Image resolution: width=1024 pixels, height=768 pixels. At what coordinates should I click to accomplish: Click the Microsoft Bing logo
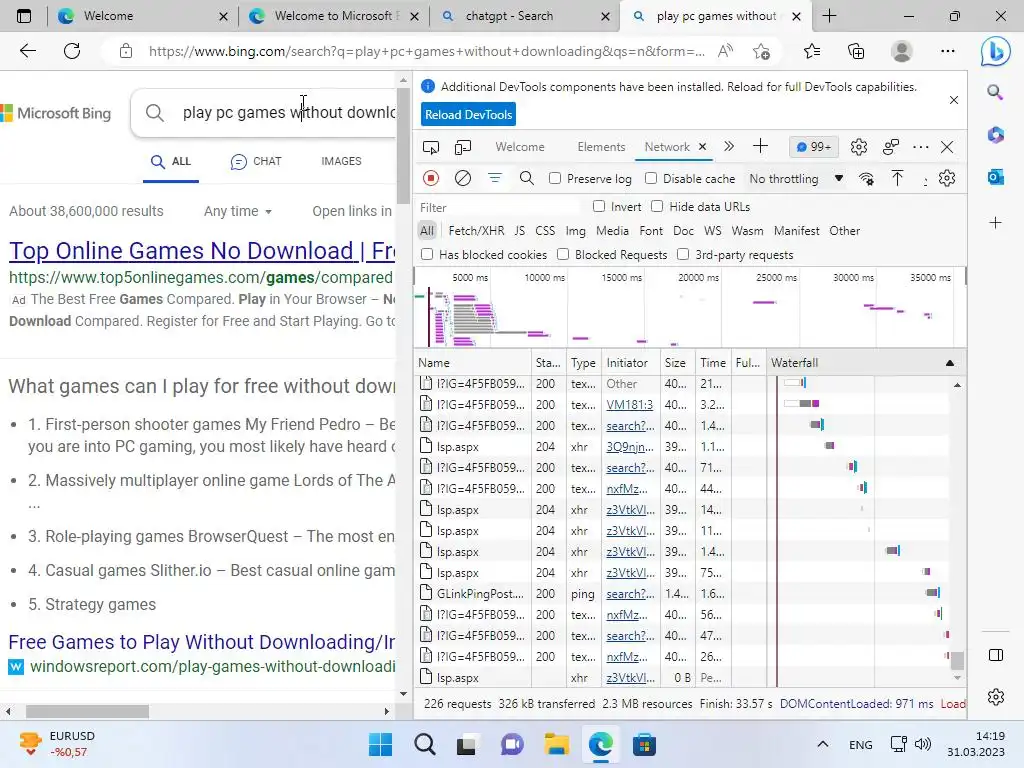(x=56, y=113)
